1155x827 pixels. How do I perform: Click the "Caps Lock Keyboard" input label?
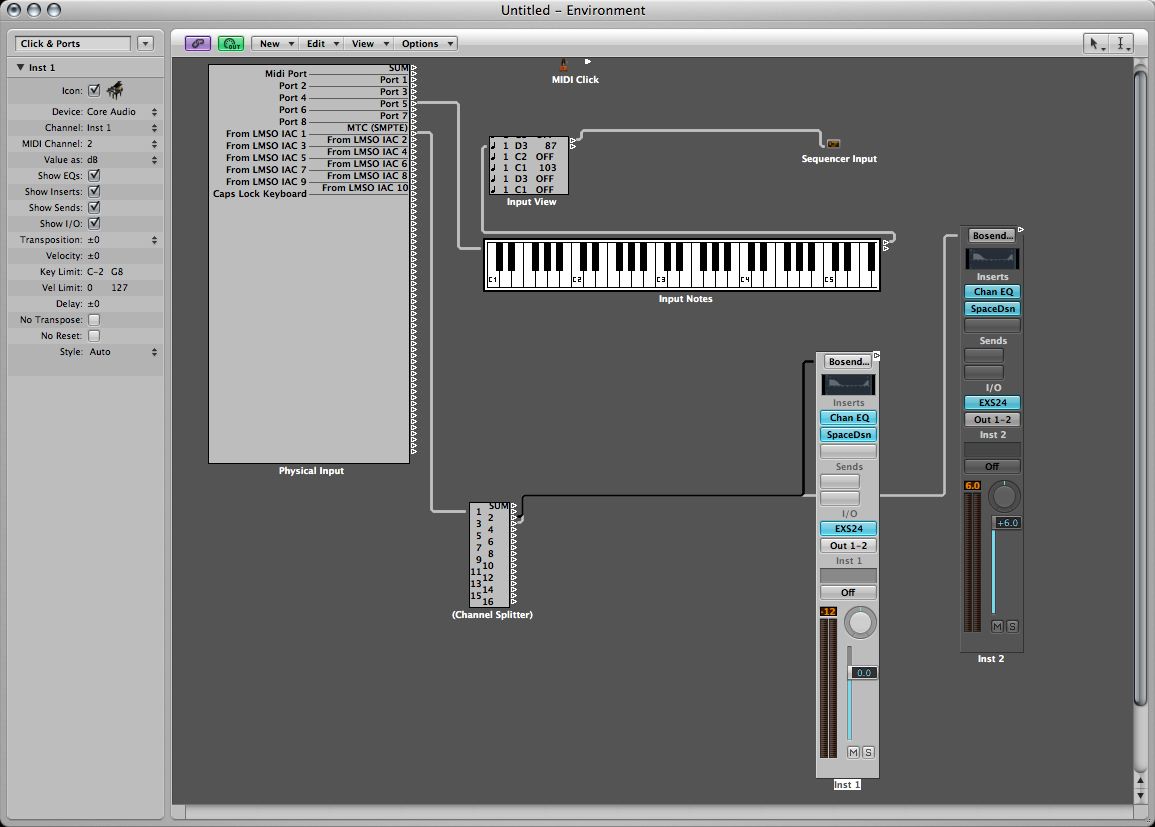(x=259, y=194)
